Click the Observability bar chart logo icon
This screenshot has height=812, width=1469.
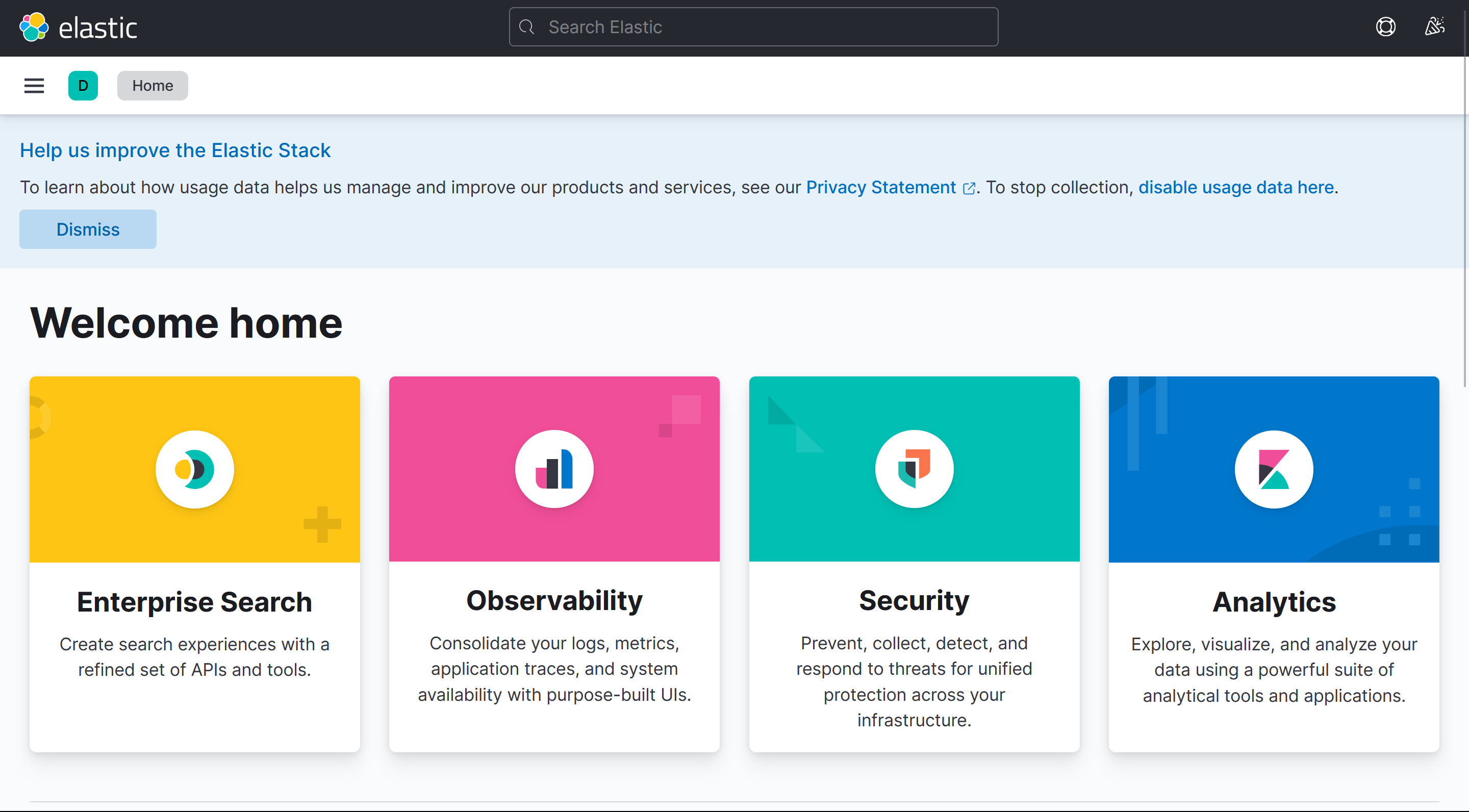tap(554, 469)
